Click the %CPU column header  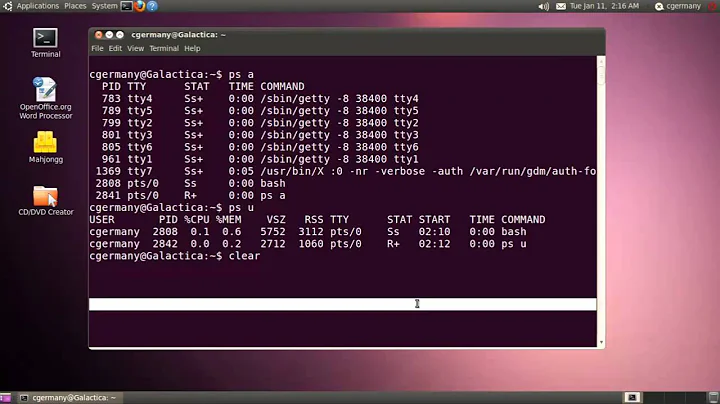click(x=197, y=219)
